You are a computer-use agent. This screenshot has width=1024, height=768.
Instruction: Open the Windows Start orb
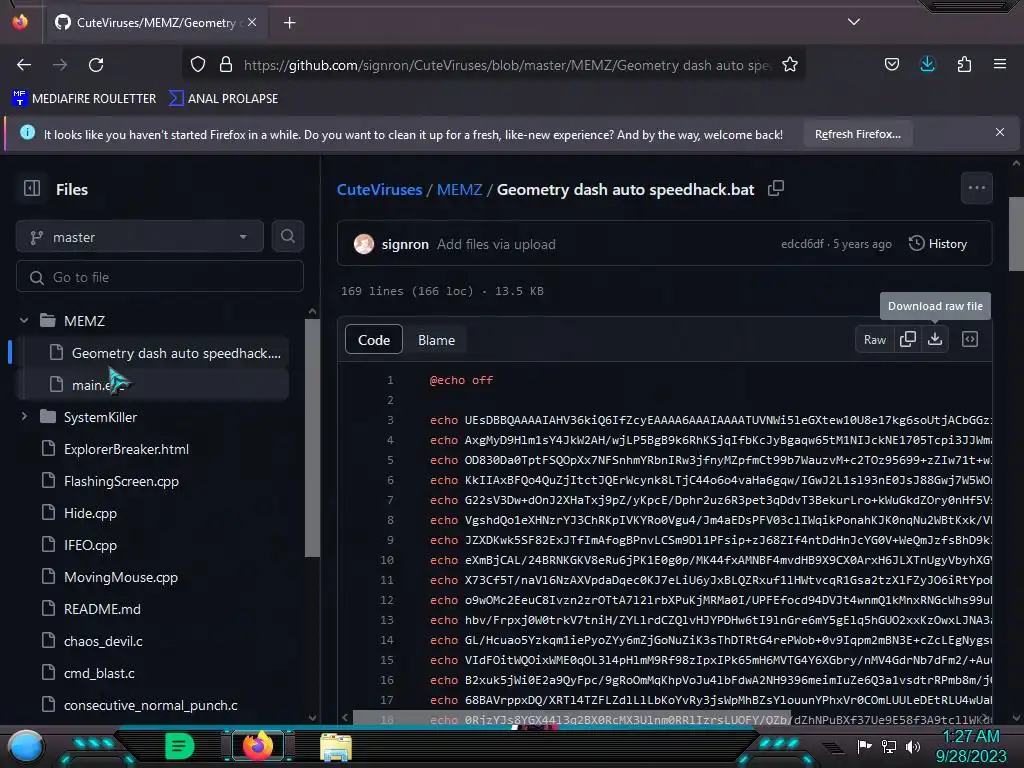pos(26,746)
